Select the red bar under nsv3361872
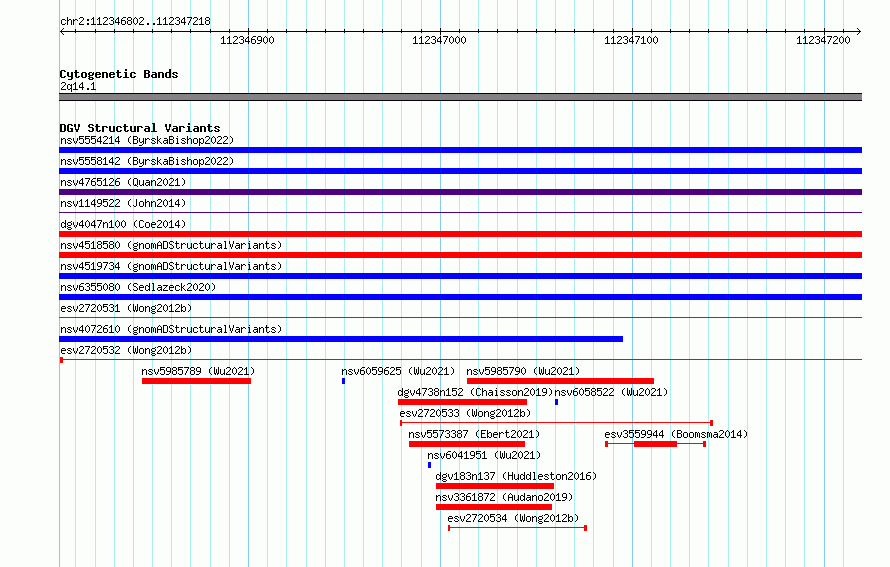Image resolution: width=890 pixels, height=567 pixels. click(494, 507)
